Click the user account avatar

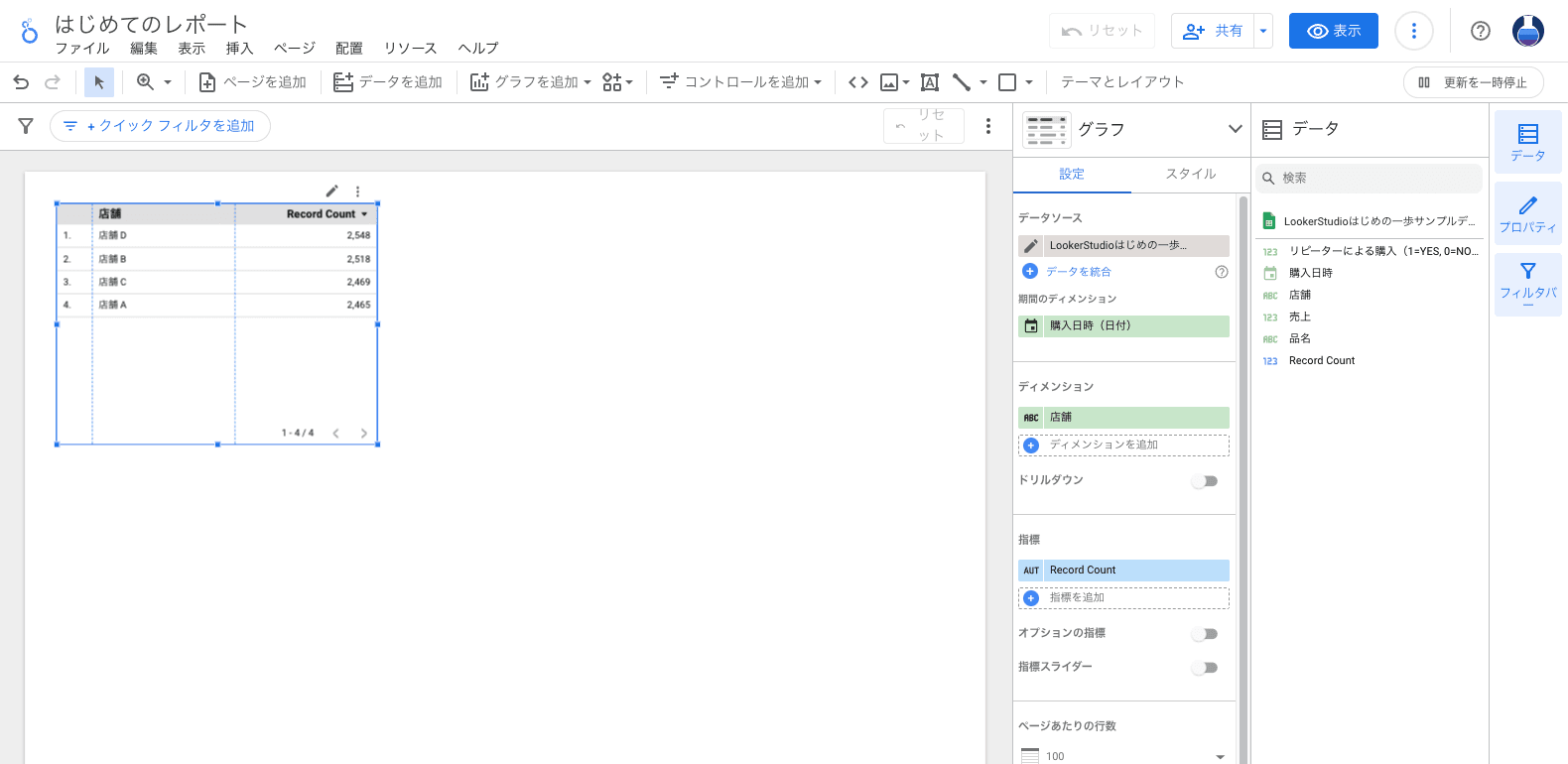point(1528,31)
